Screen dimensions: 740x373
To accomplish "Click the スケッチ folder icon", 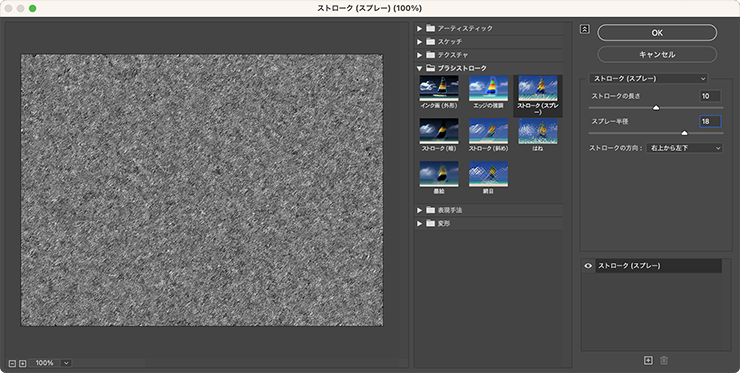I will click(430, 42).
